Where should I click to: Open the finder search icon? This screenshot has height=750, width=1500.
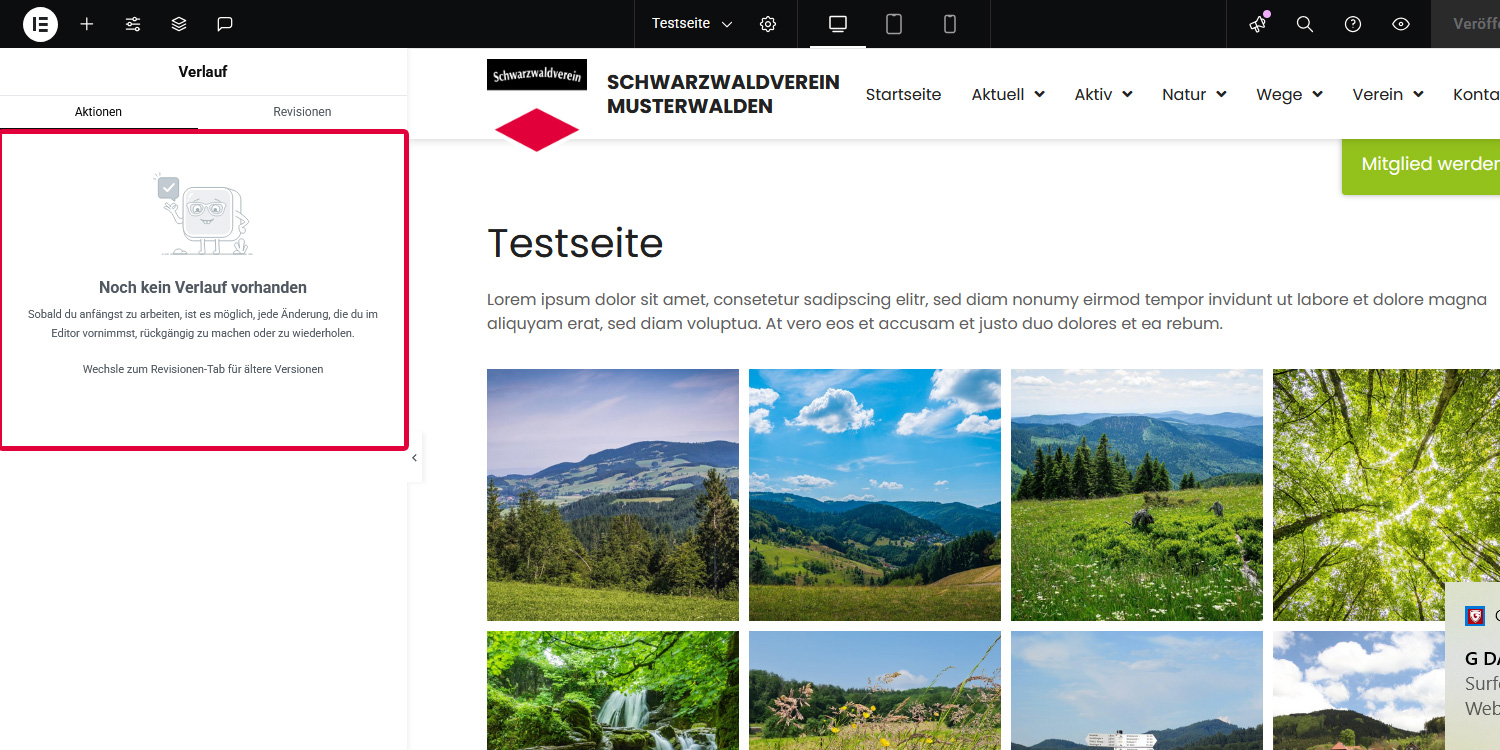[x=1305, y=24]
